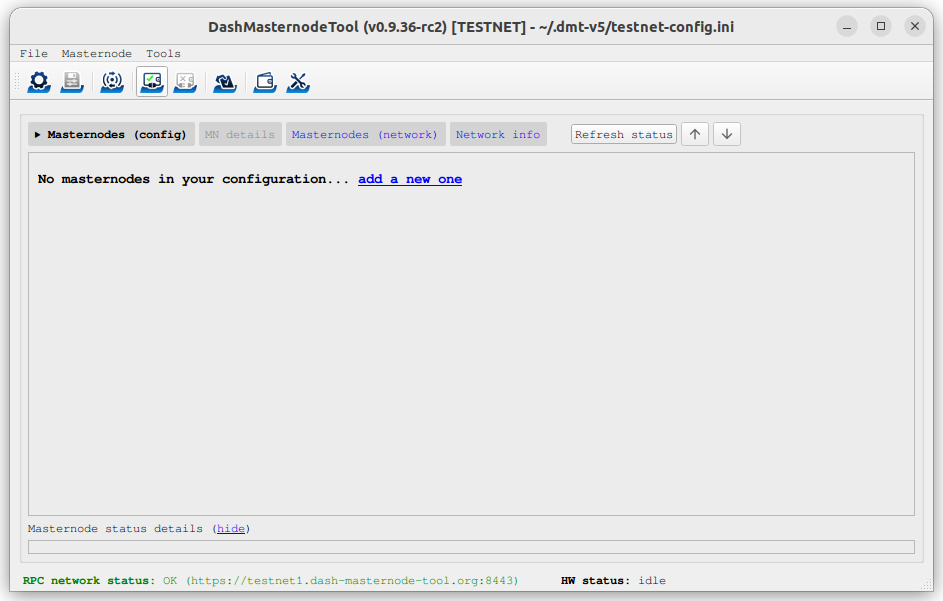Open the tools wrench and screwdriver icon
This screenshot has width=943, height=601.
tap(298, 82)
